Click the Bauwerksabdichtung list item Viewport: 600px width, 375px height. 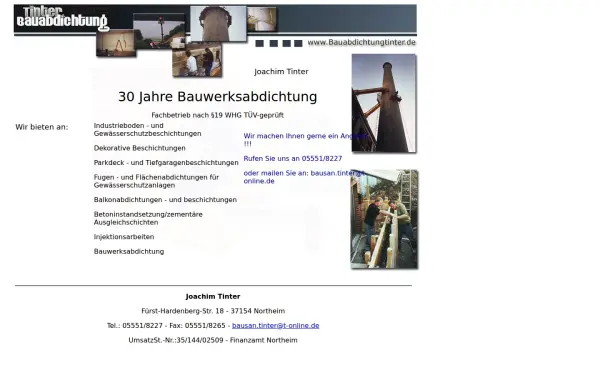click(129, 251)
